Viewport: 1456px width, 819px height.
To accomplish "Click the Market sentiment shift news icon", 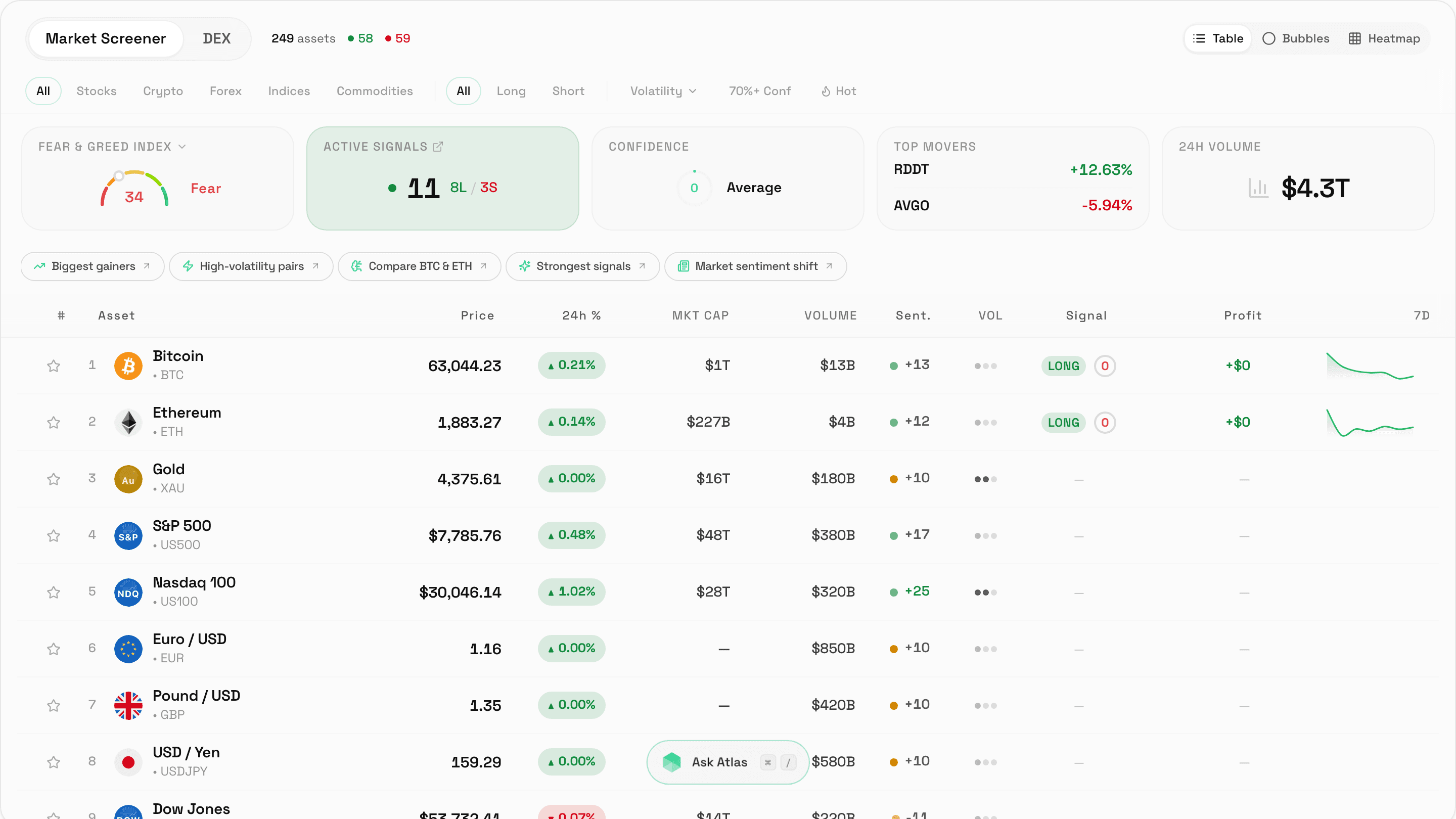I will [684, 266].
